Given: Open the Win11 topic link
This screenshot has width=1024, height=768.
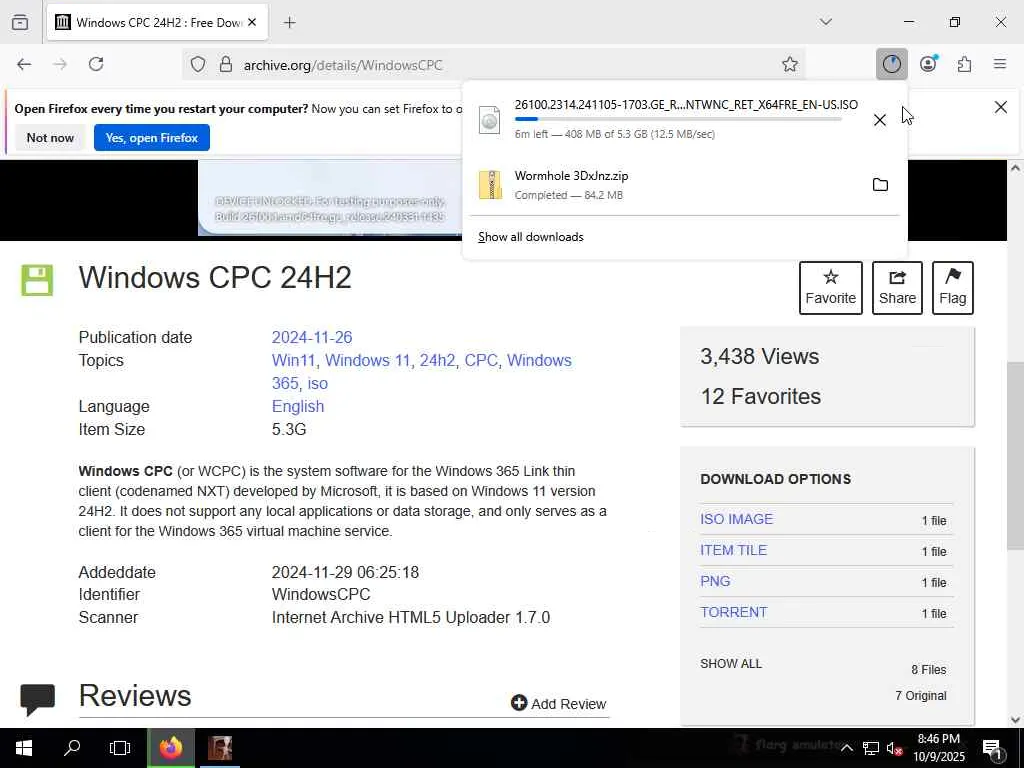Looking at the screenshot, I should coord(294,360).
